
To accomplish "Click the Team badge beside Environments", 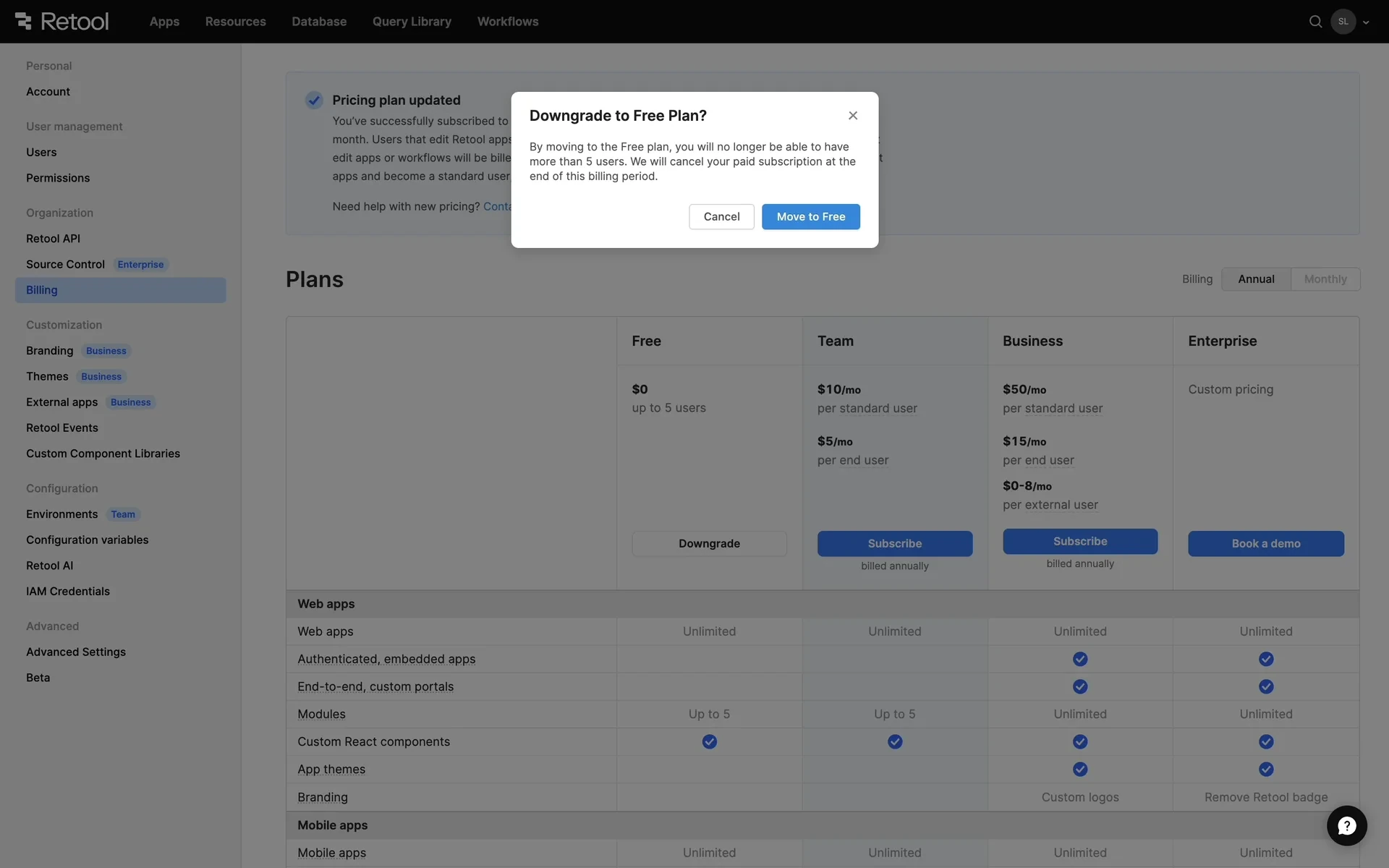I will [x=123, y=514].
